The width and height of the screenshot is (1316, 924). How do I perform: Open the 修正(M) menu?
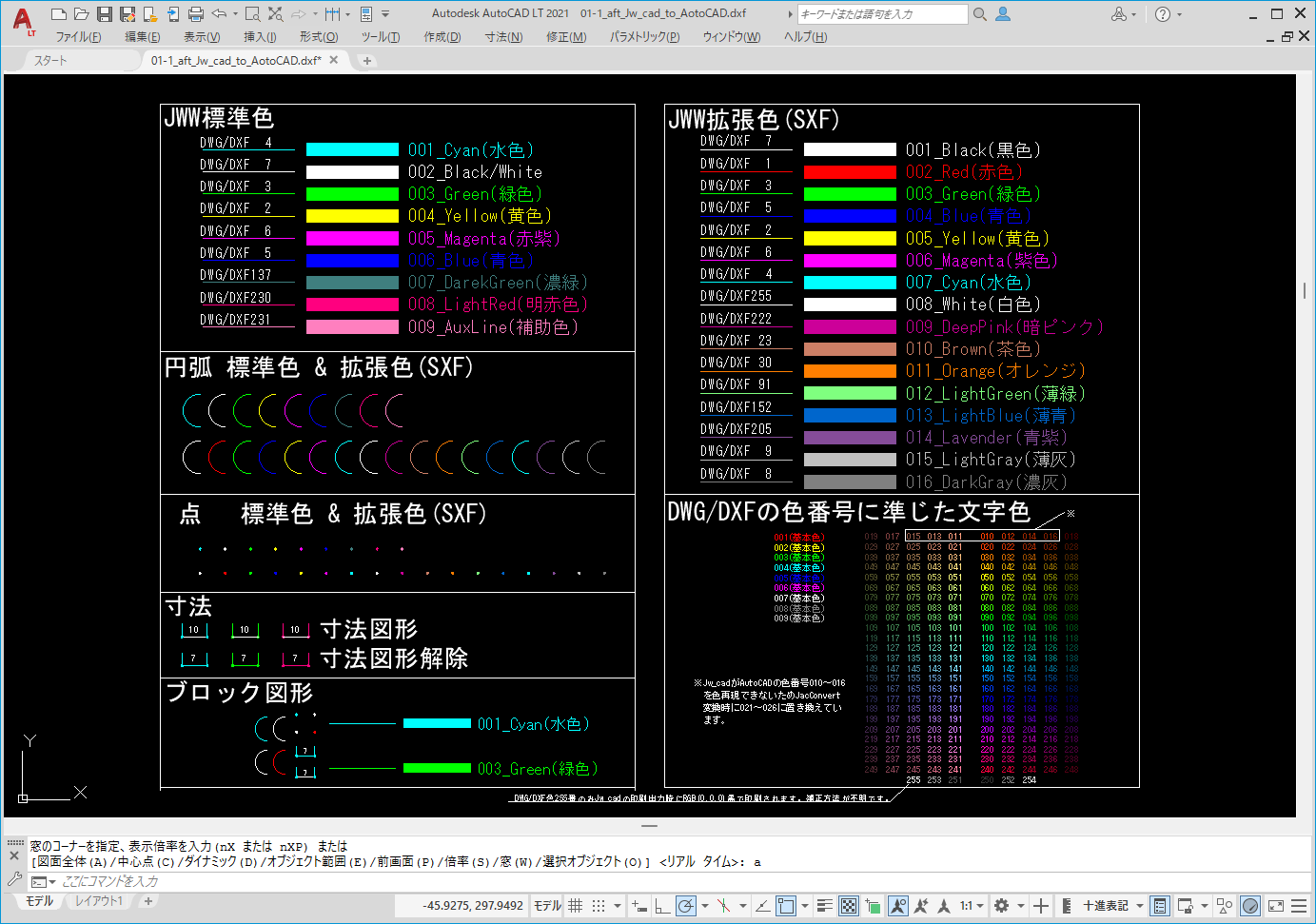tap(566, 37)
